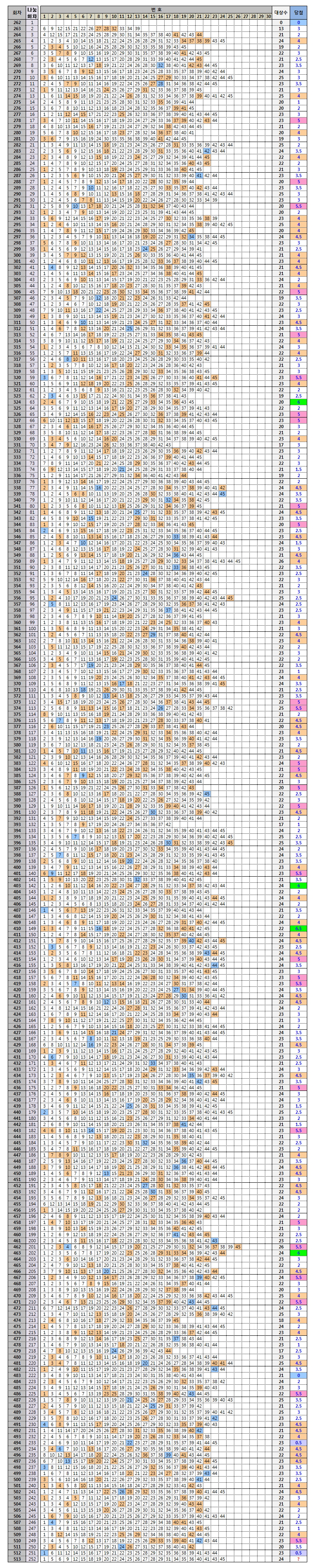
Task: Click the orange 32 cell in row 263
Action: [x=114, y=29]
